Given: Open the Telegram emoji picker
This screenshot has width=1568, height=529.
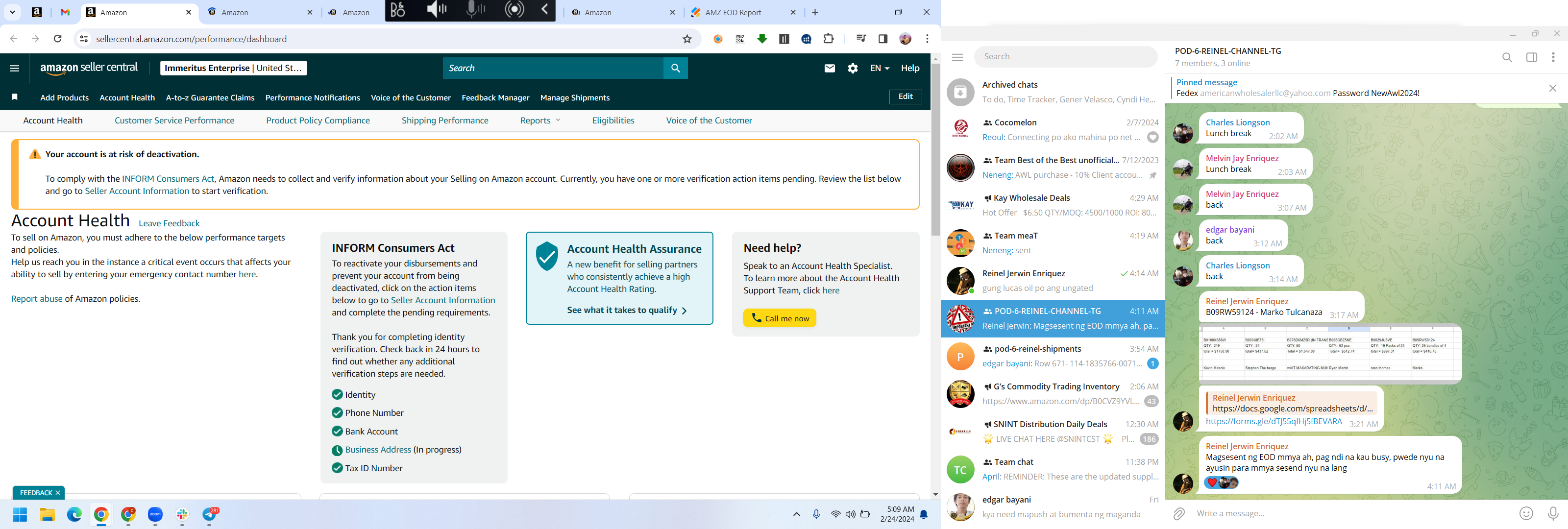Looking at the screenshot, I should [x=1526, y=514].
